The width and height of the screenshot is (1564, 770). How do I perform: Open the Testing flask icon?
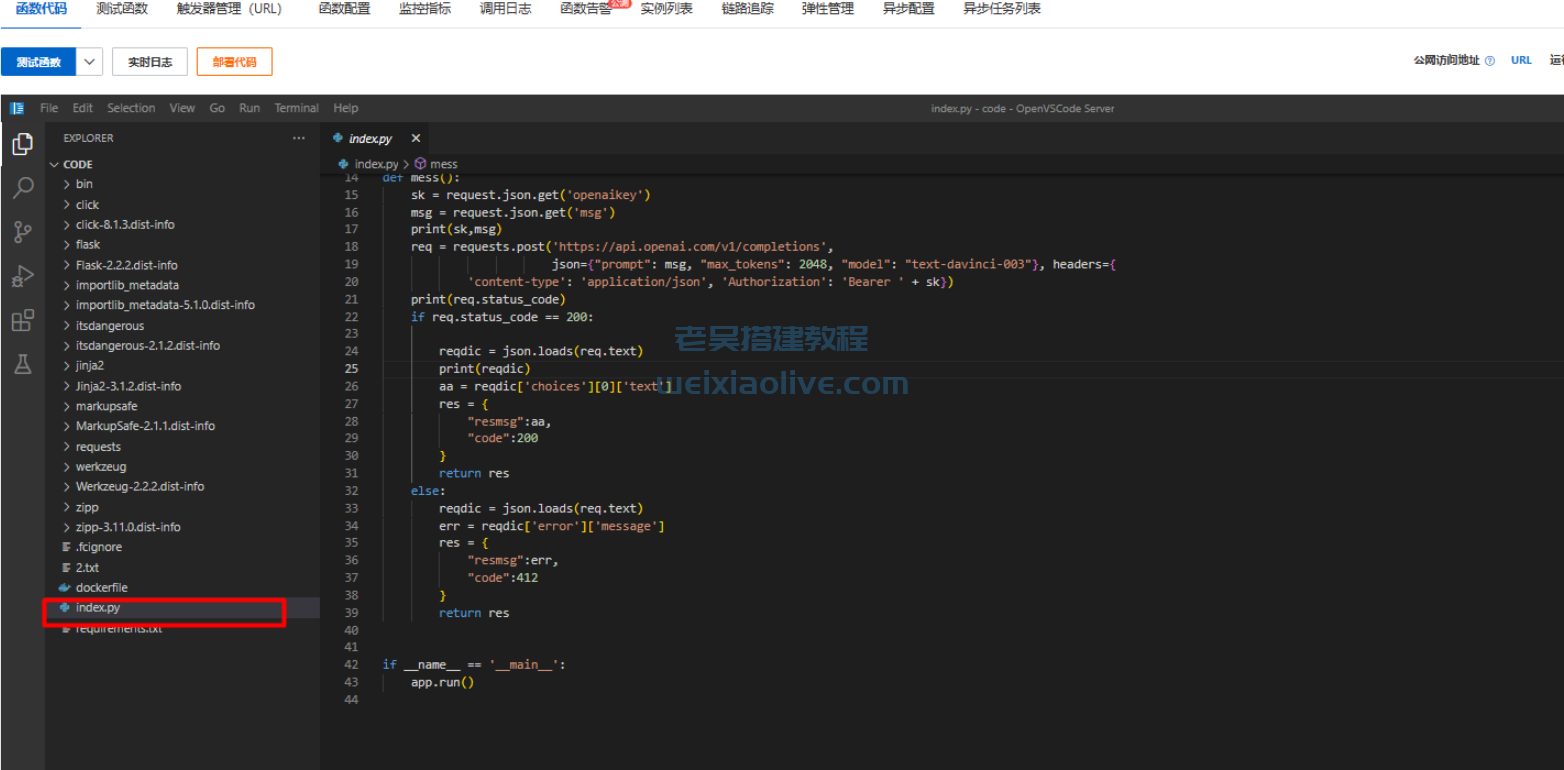tap(22, 364)
